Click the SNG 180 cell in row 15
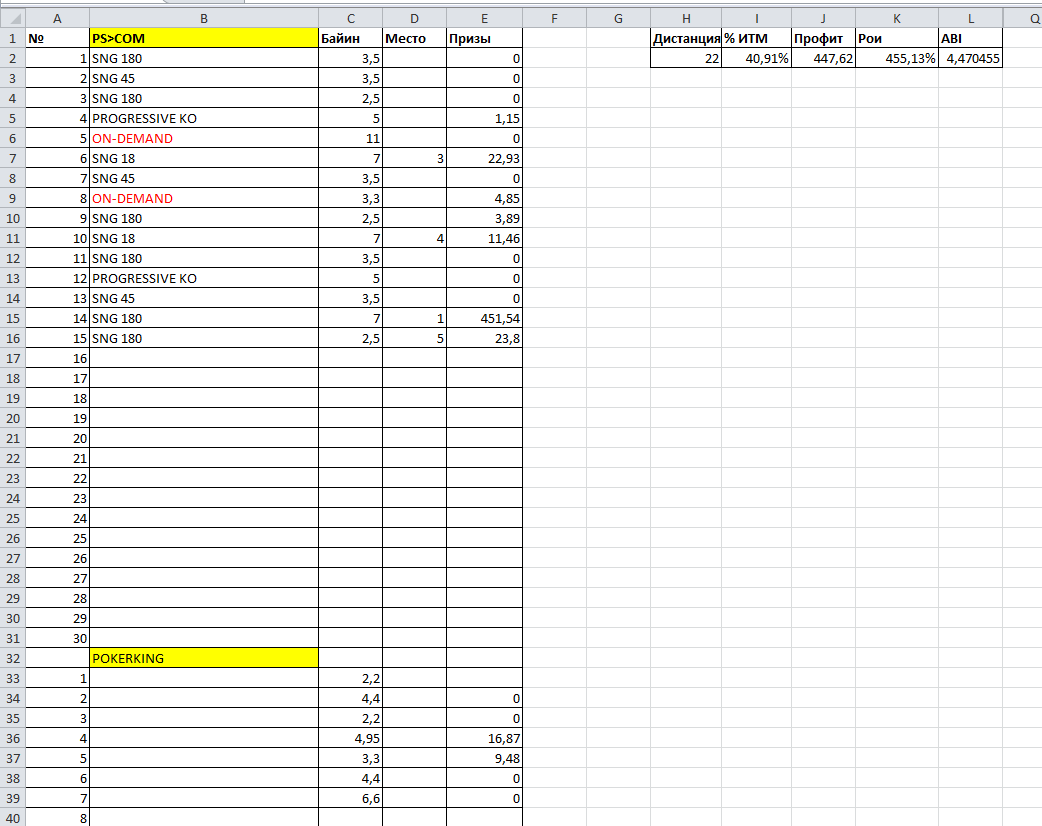The height and width of the screenshot is (826, 1042). tap(204, 318)
